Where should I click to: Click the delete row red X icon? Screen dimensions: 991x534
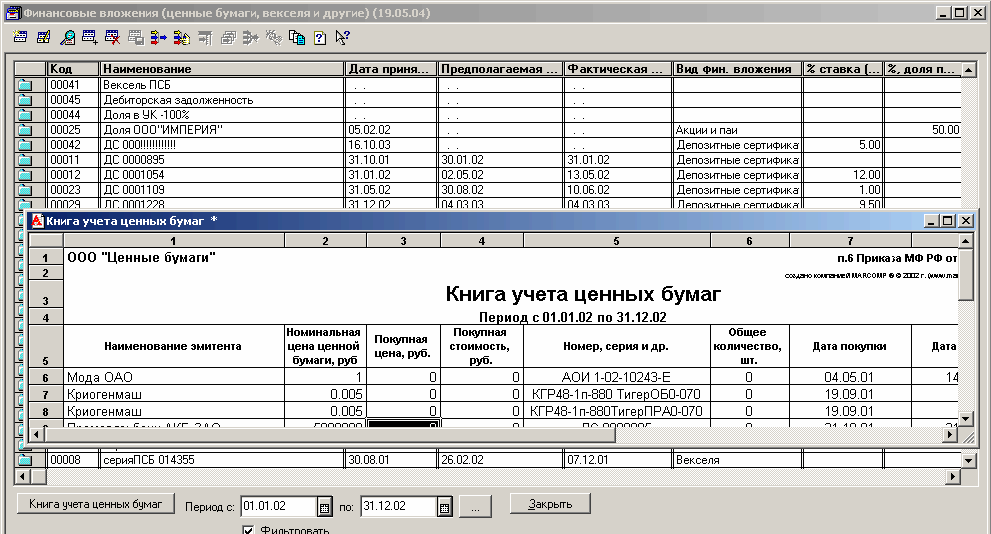[112, 38]
